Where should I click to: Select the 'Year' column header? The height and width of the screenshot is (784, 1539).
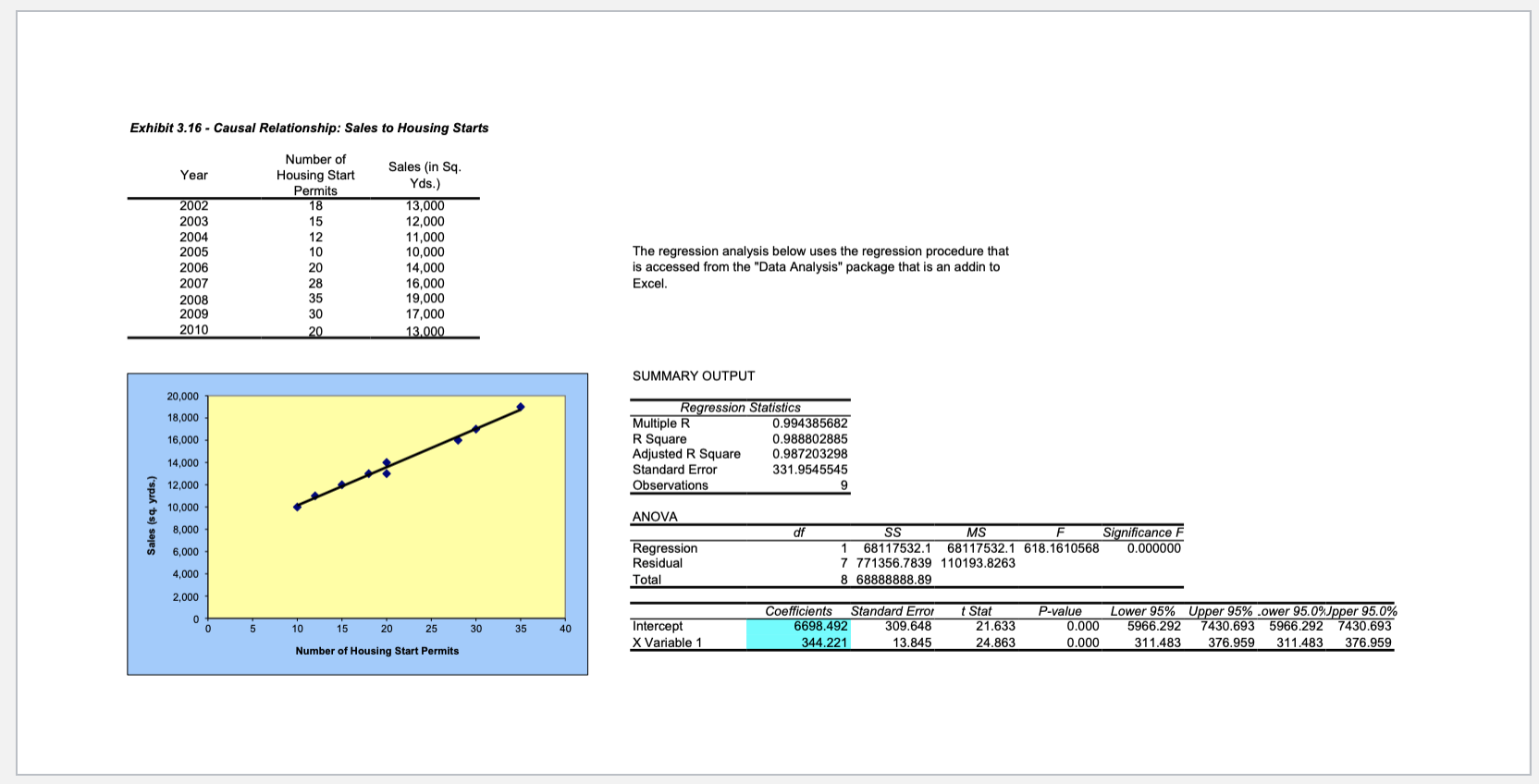(194, 175)
